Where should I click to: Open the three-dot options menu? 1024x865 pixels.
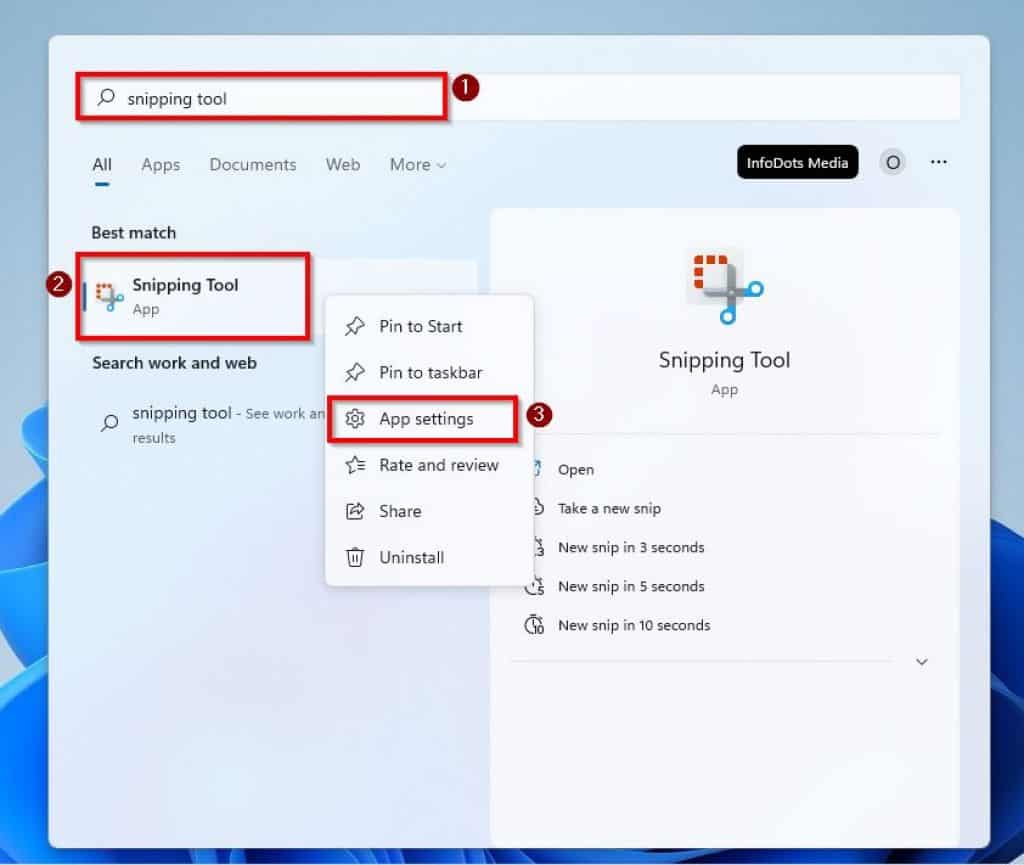tap(938, 162)
